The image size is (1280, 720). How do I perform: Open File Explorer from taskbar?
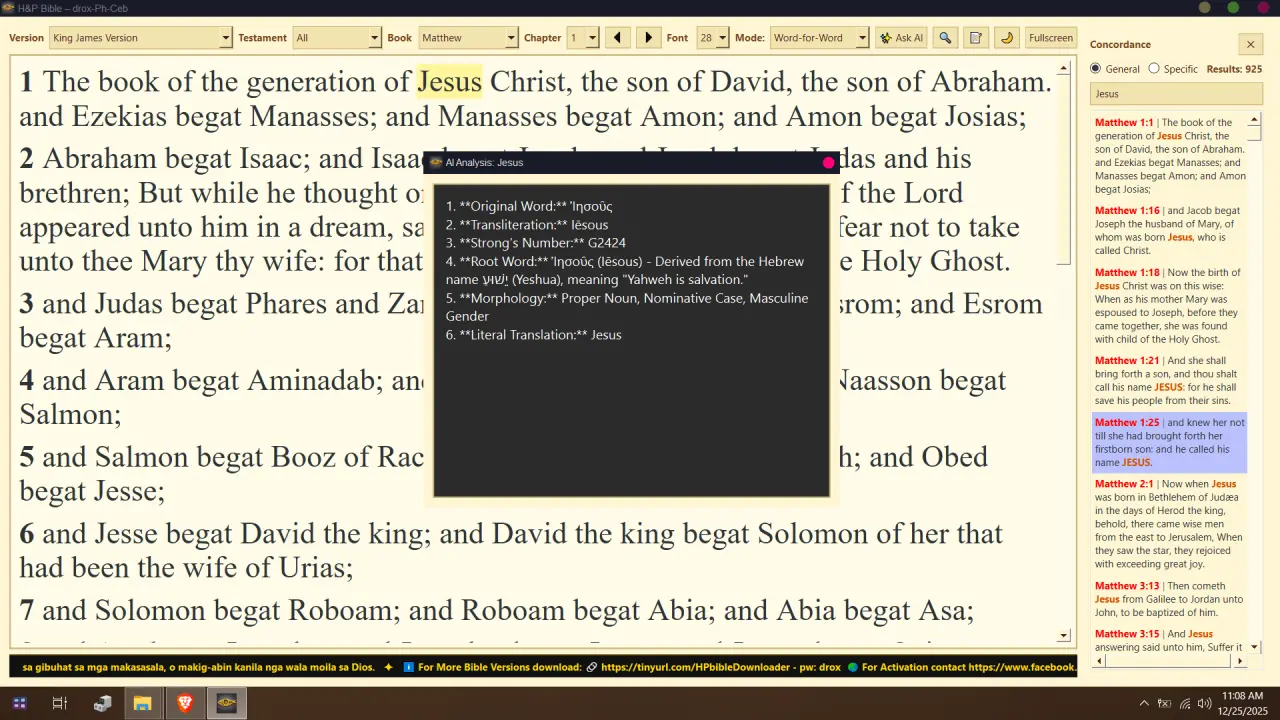tap(142, 703)
